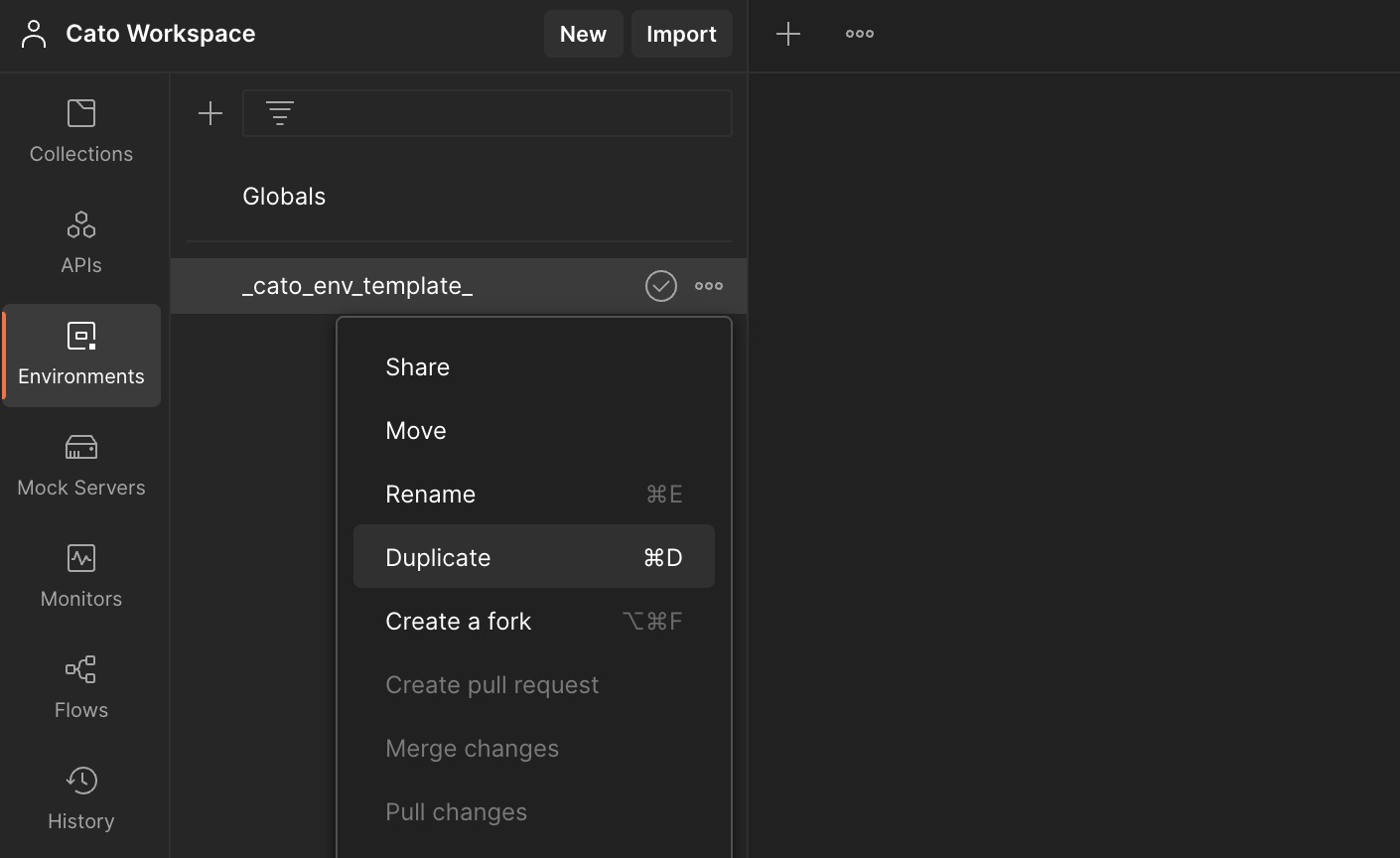Screen dimensions: 1400x858
Task: Click the Import button
Action: click(681, 33)
